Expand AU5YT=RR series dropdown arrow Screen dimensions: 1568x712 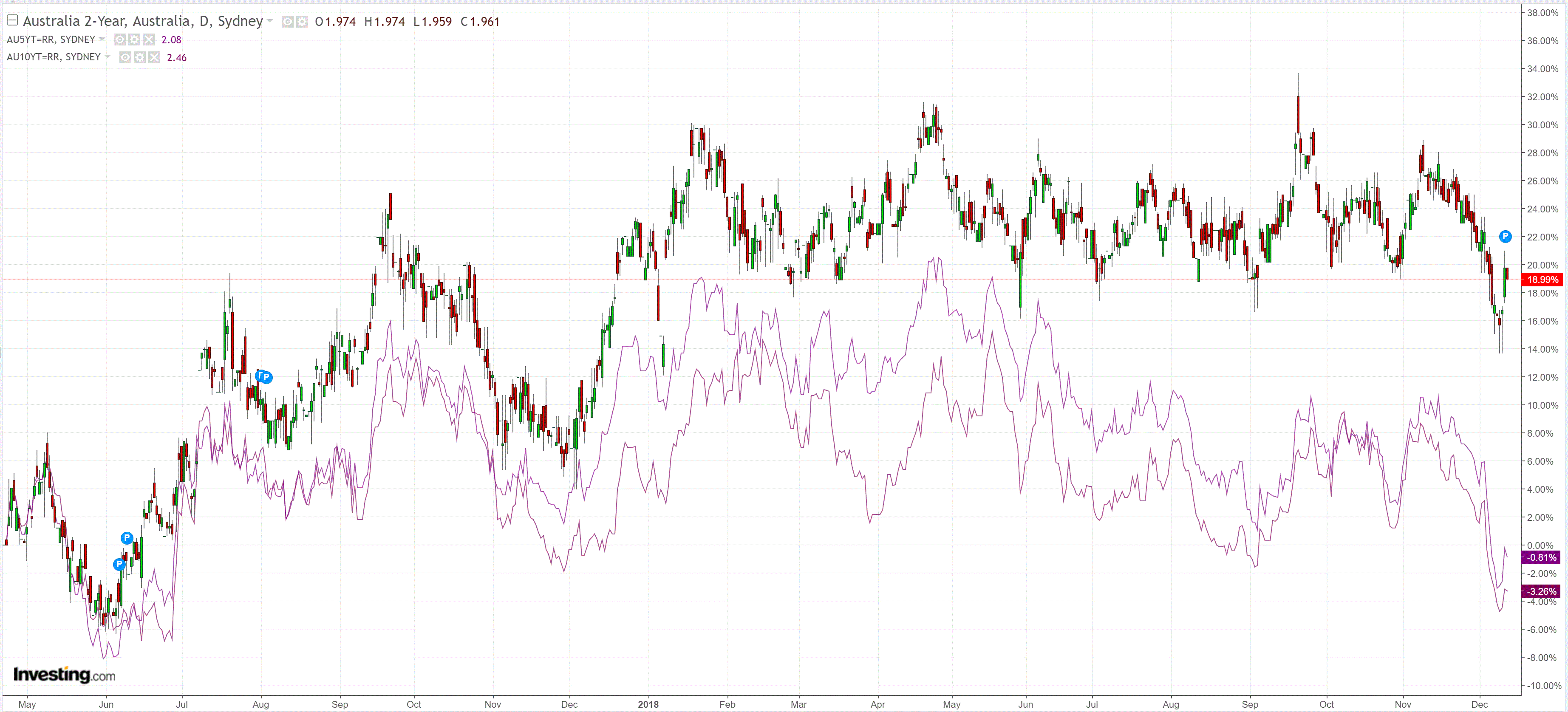coord(102,40)
